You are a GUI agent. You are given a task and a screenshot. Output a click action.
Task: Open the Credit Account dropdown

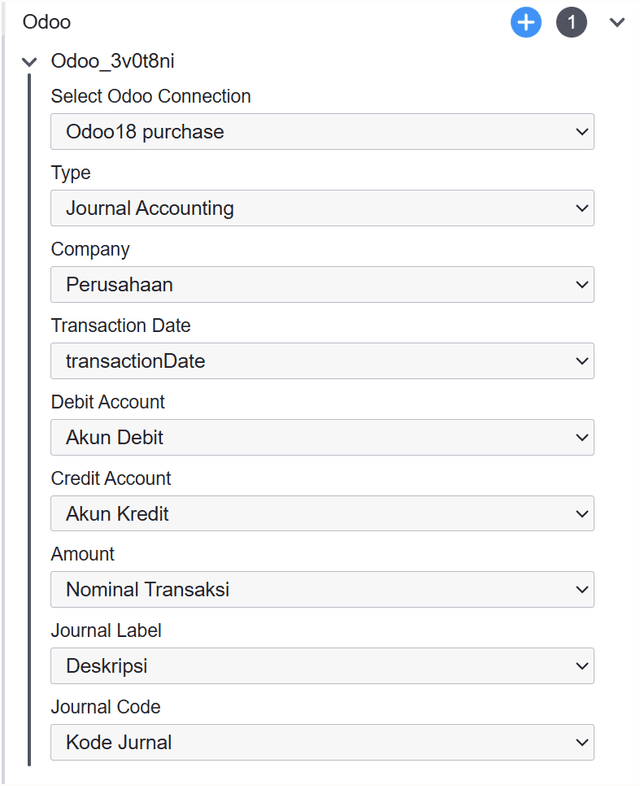click(322, 514)
